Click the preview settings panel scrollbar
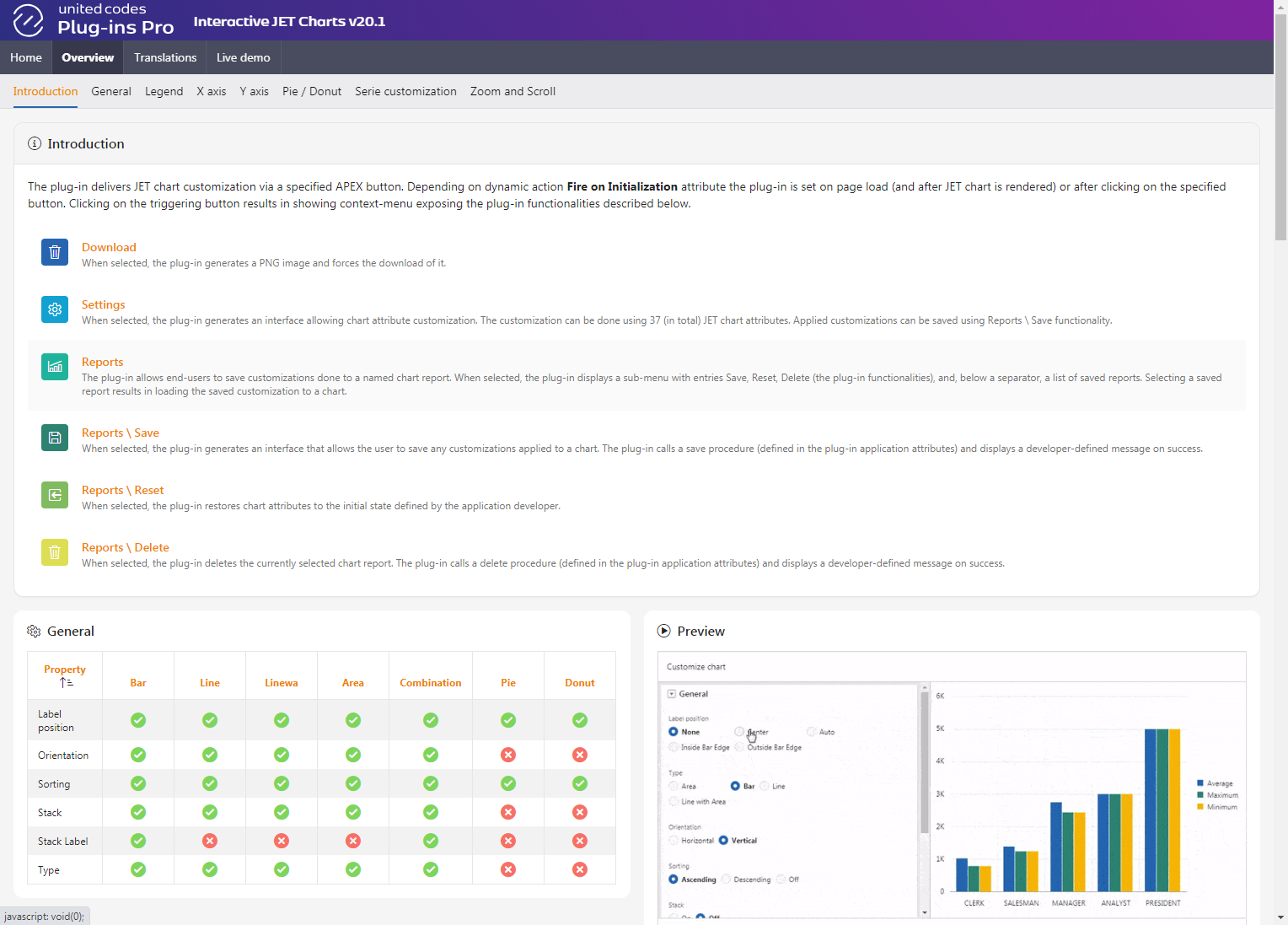 pyautogui.click(x=925, y=763)
